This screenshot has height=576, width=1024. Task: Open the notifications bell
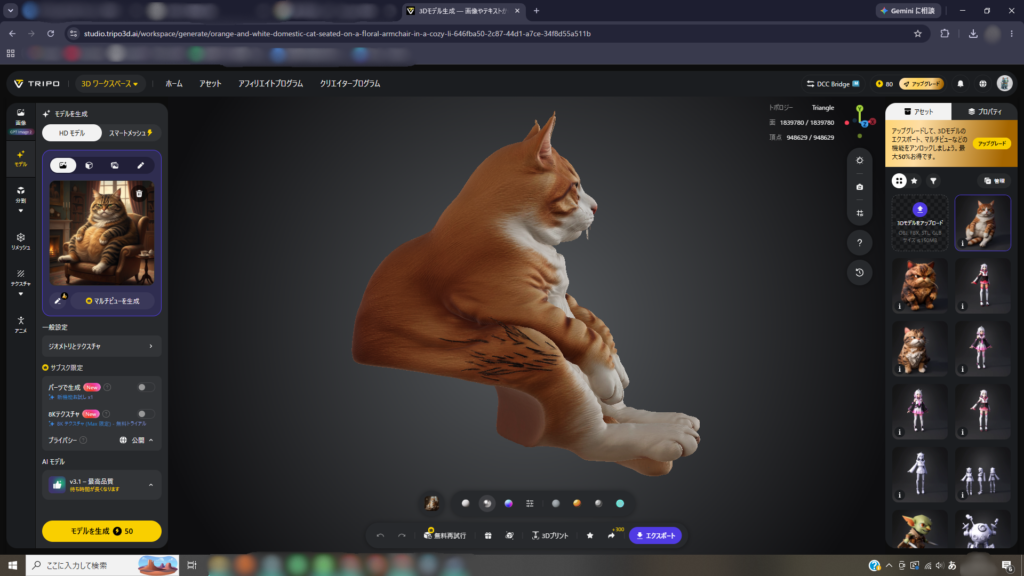click(x=960, y=84)
